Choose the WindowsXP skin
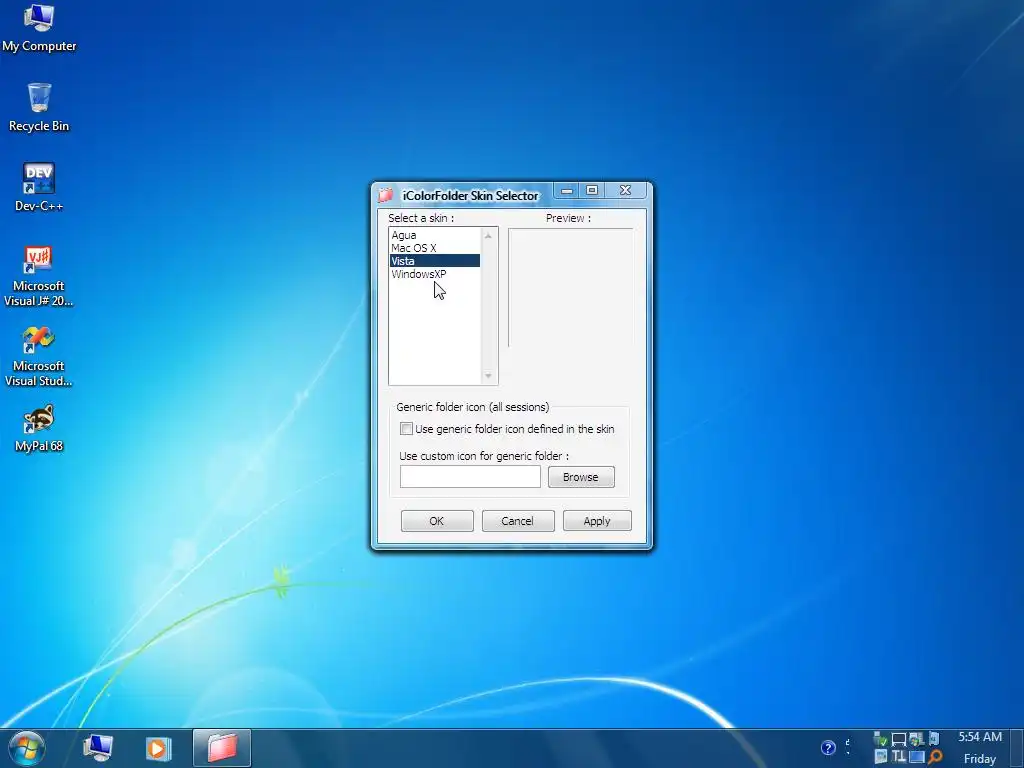The height and width of the screenshot is (768, 1024). pos(434,274)
